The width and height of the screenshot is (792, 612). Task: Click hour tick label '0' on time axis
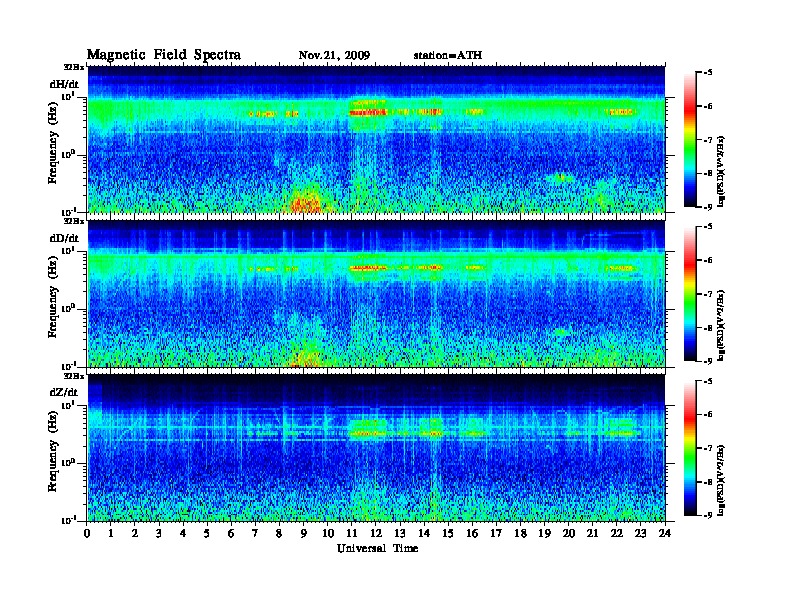click(87, 533)
